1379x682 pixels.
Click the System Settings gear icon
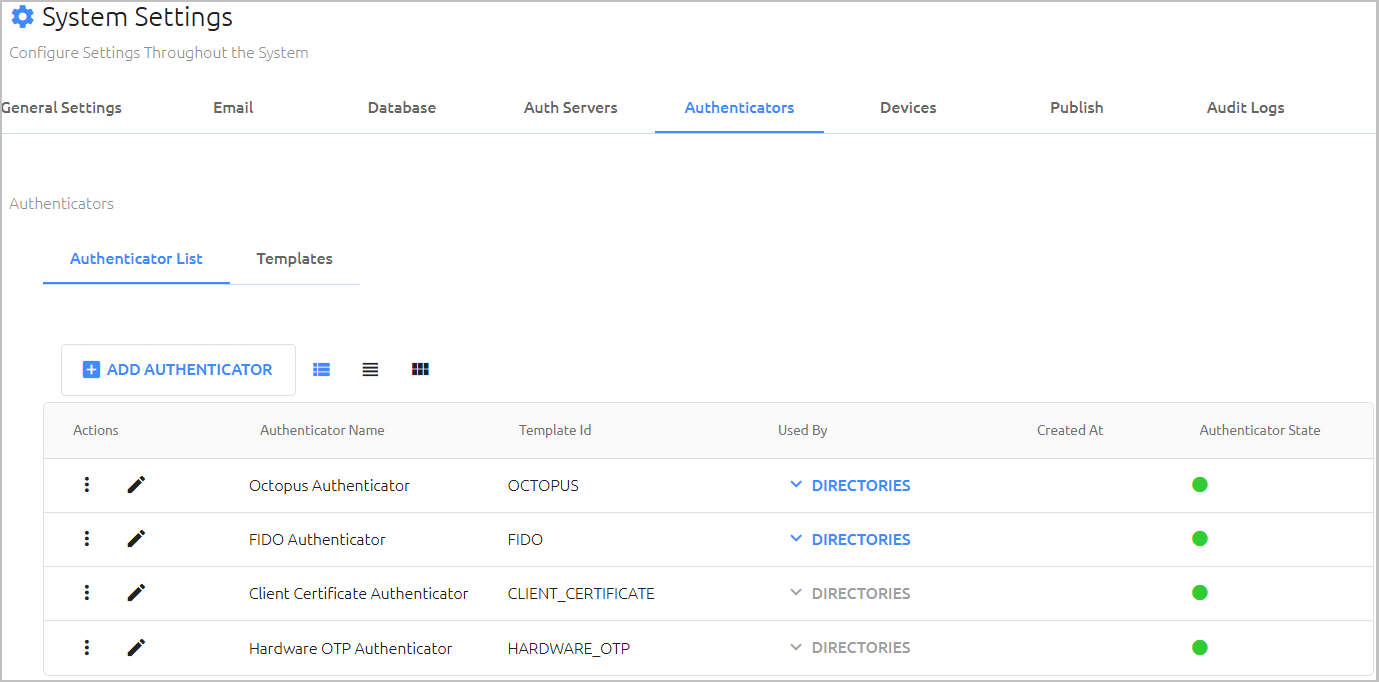(x=22, y=17)
